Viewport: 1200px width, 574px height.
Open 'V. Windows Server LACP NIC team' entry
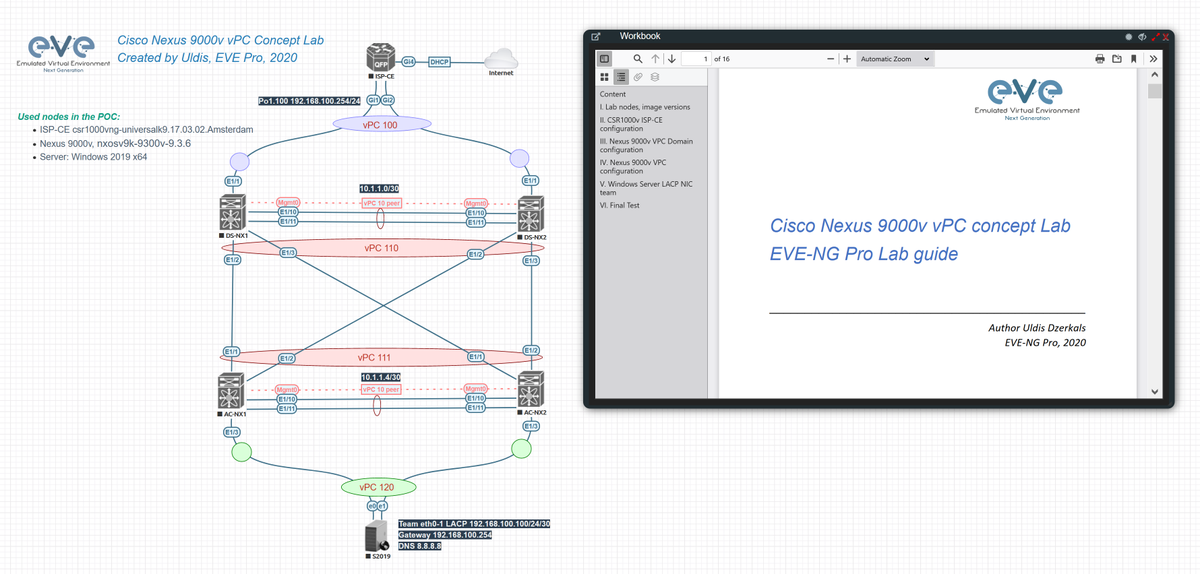(646, 189)
